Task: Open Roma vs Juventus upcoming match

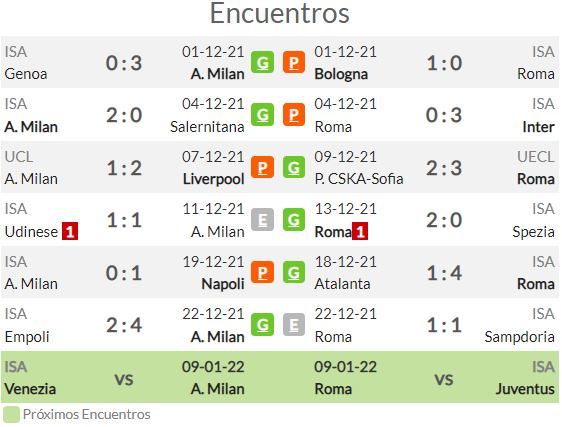Action: click(435, 377)
